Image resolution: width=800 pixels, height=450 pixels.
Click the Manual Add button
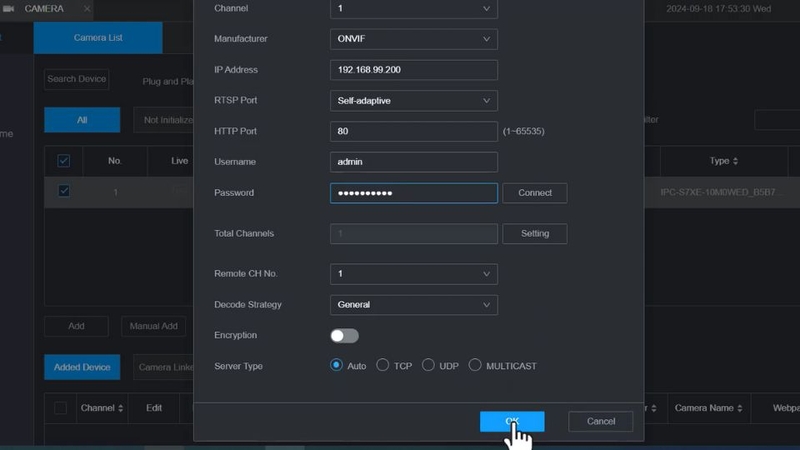[154, 326]
